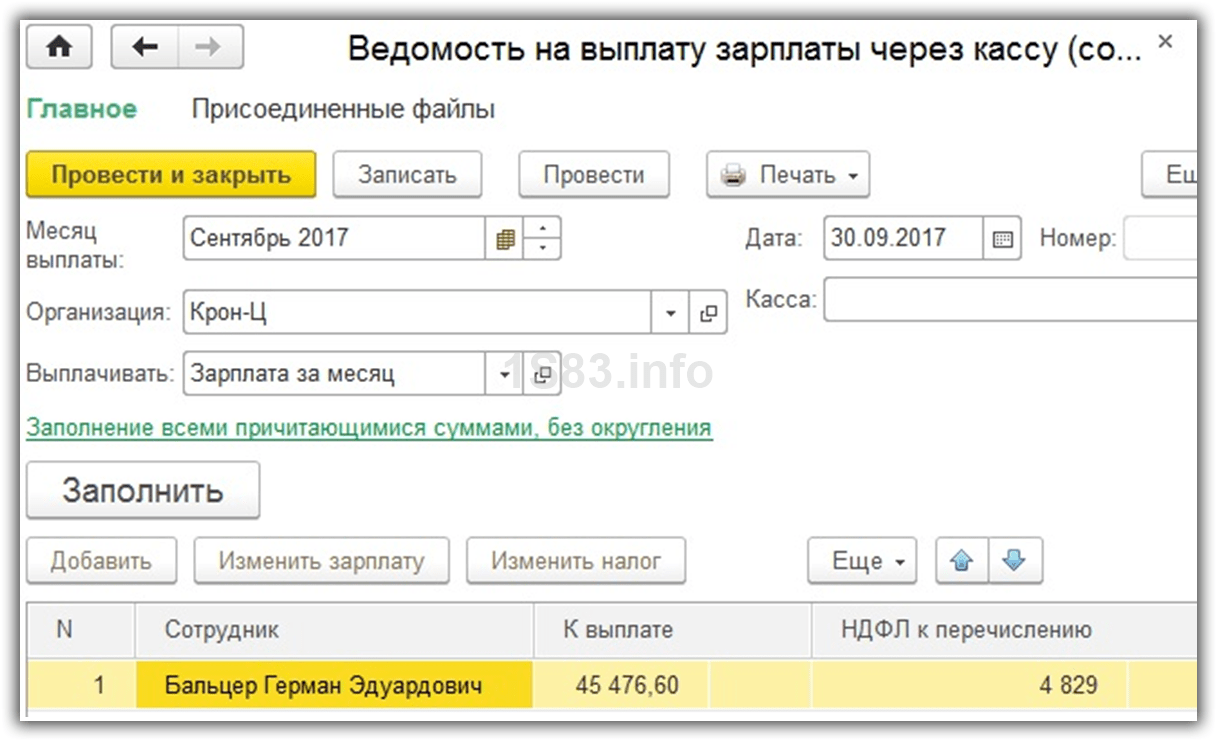Screen dimensions: 1217x741
Task: Click the Провести button
Action: 594,175
